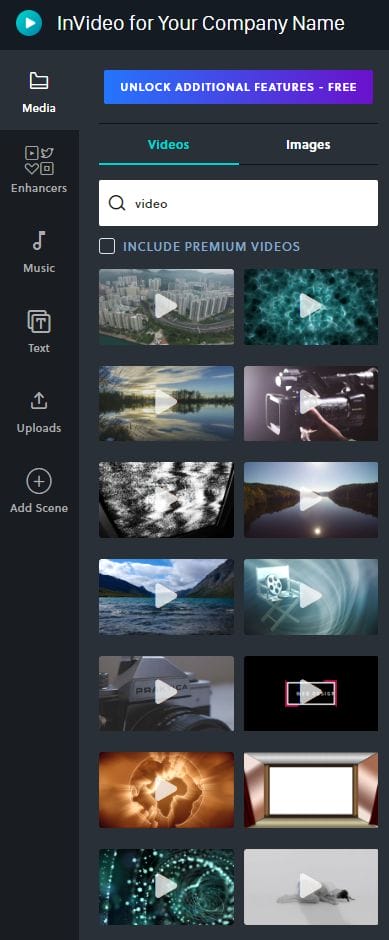
Task: Select the teal glowing particle spiral thumbnail
Action: click(166, 886)
